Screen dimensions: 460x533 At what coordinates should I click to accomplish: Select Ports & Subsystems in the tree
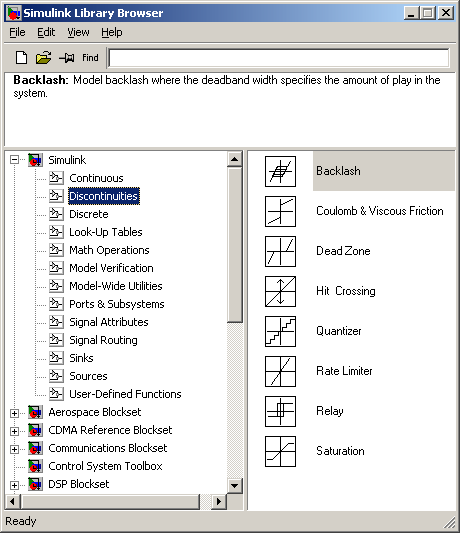117,304
